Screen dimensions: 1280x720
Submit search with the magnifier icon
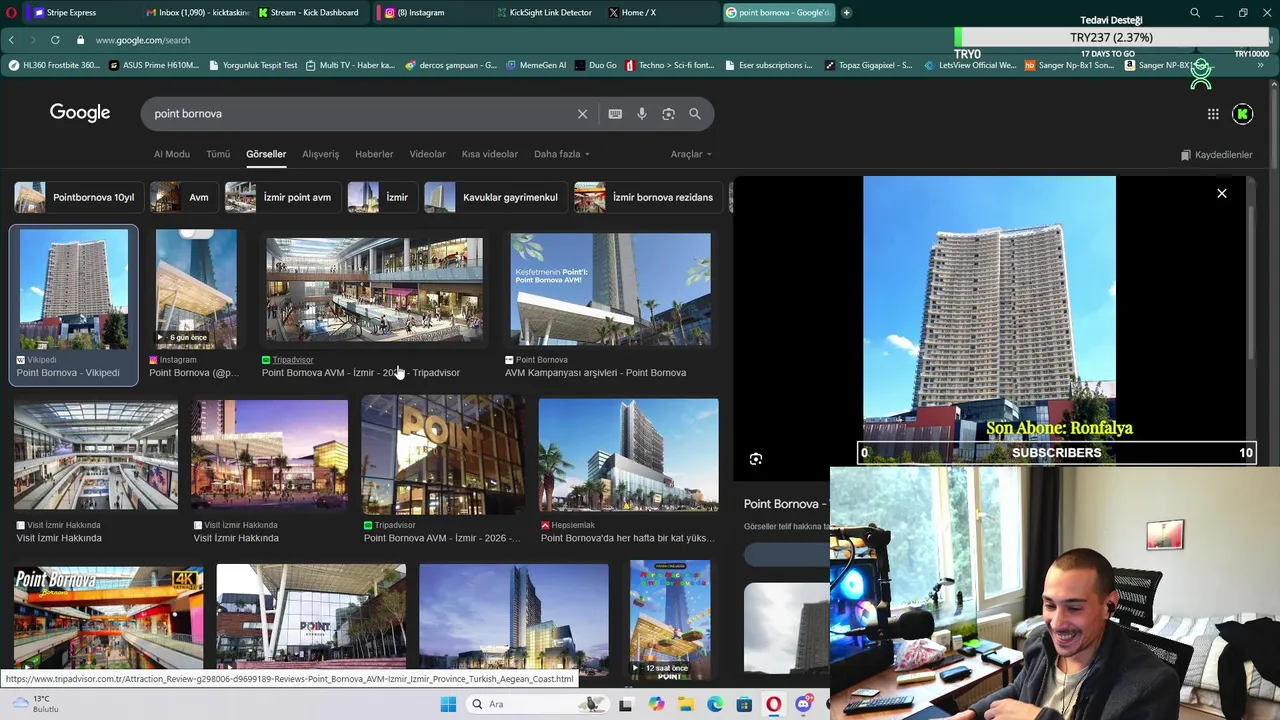click(x=695, y=114)
